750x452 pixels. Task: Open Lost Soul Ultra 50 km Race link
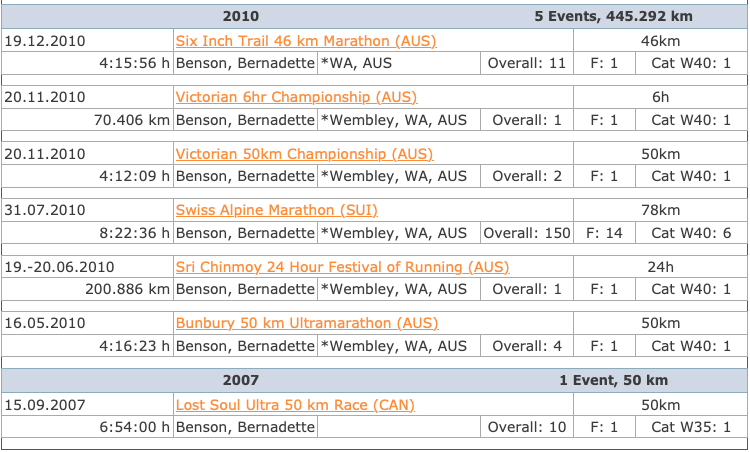click(295, 405)
